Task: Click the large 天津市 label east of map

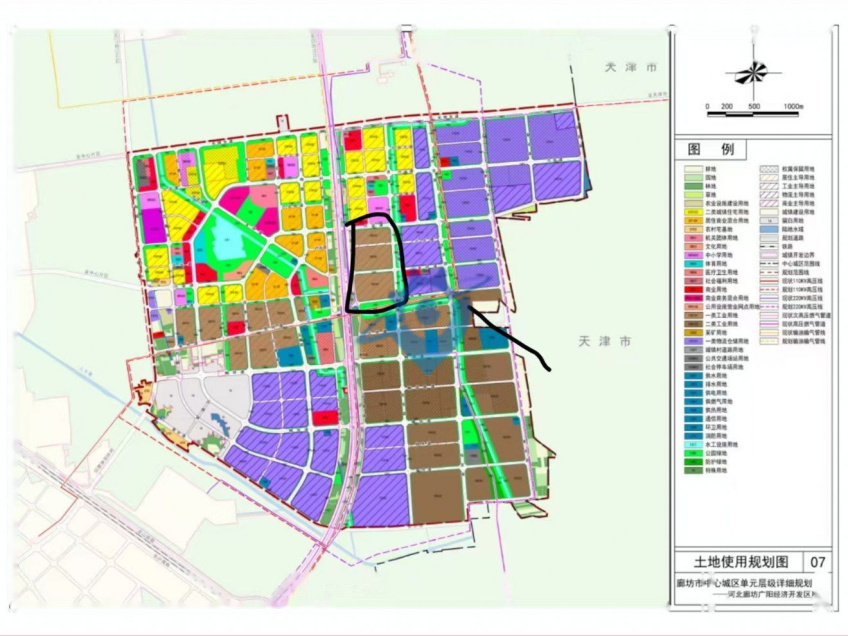Action: 604,342
